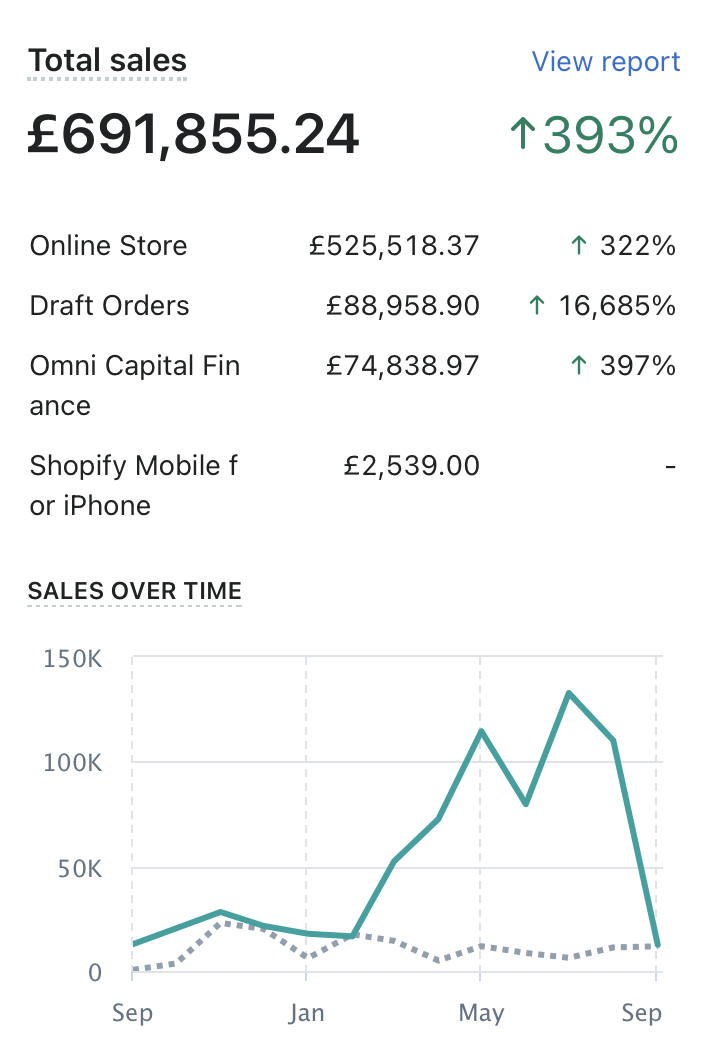Click Shopify Mobile for iPhone label
This screenshot has height=1049, width=713.
133,485
